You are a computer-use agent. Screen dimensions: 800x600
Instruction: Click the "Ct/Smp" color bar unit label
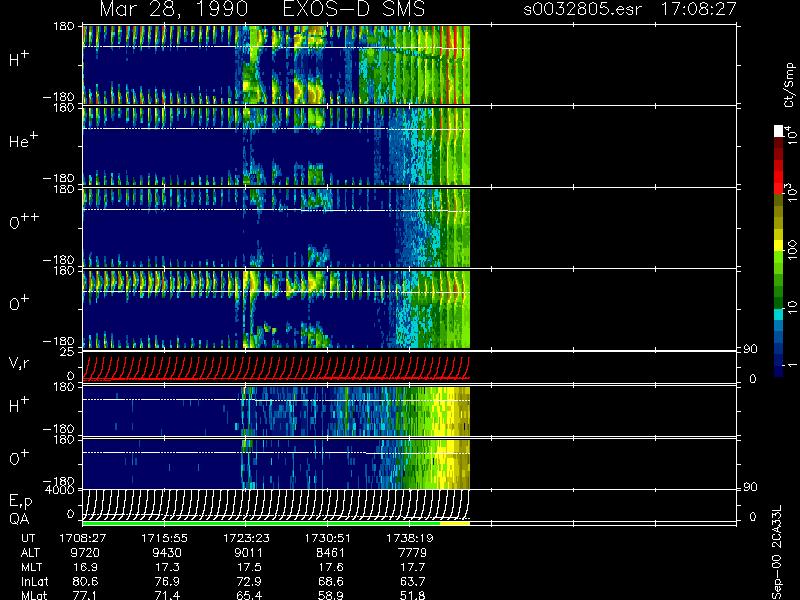790,85
